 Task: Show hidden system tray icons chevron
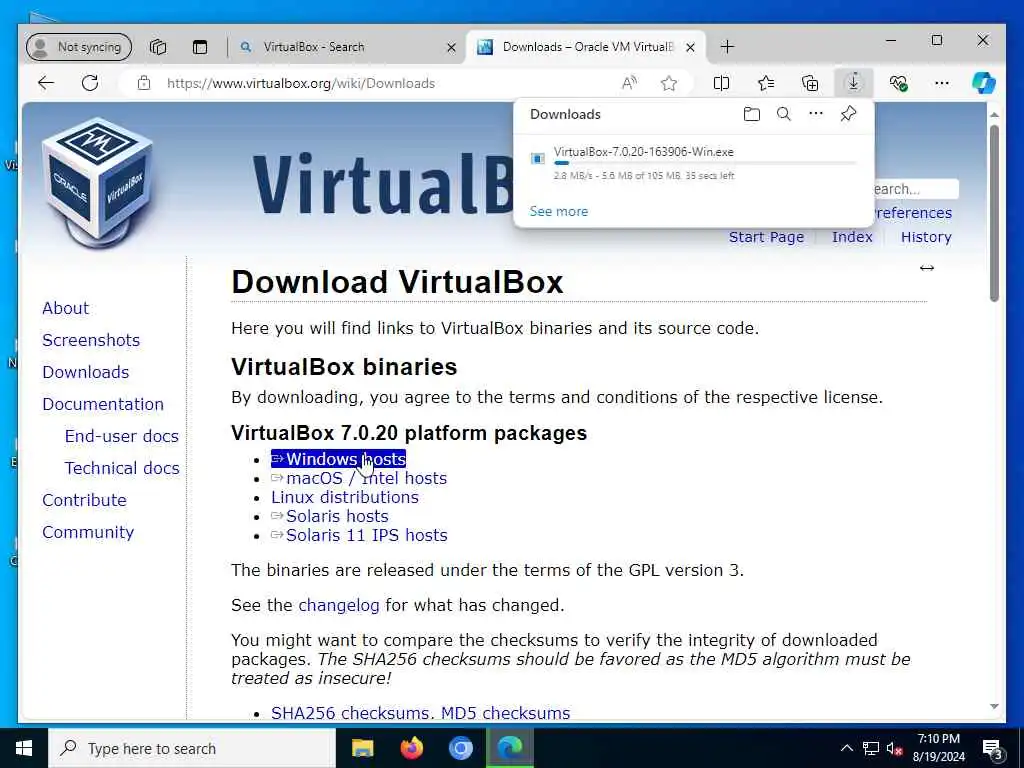pos(846,748)
